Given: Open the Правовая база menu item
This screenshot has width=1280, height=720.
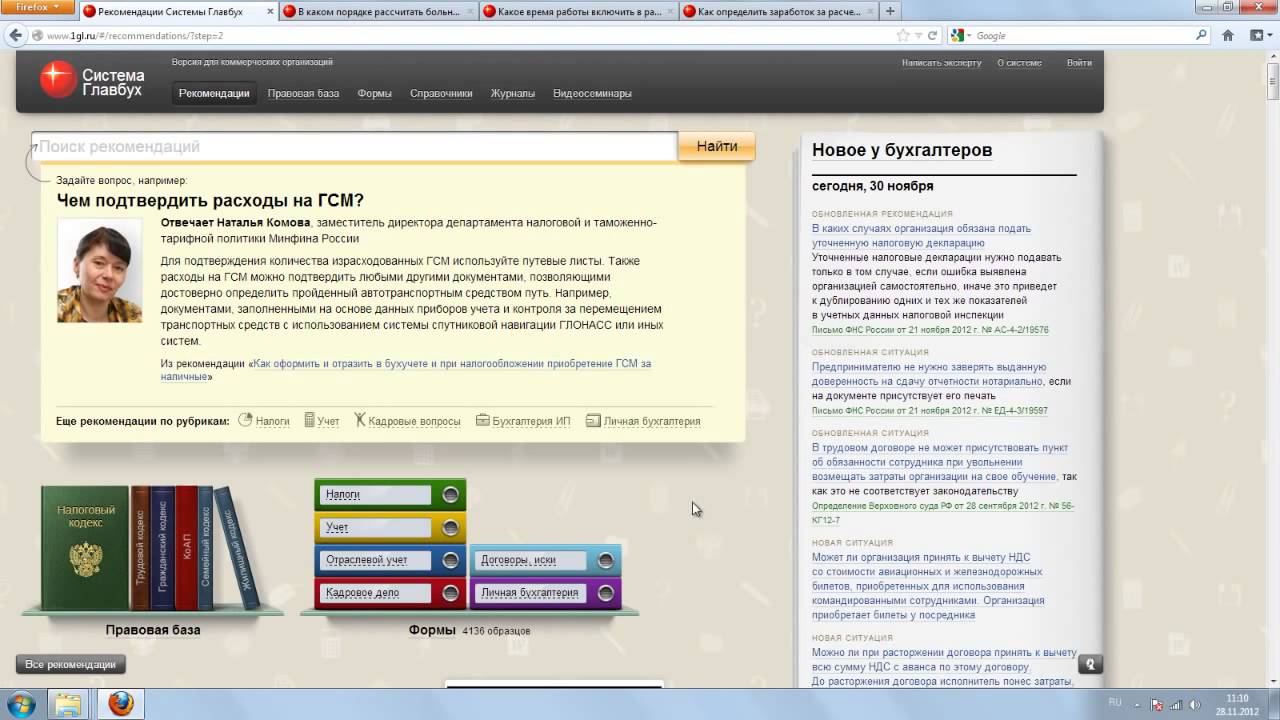Looking at the screenshot, I should click(x=303, y=93).
